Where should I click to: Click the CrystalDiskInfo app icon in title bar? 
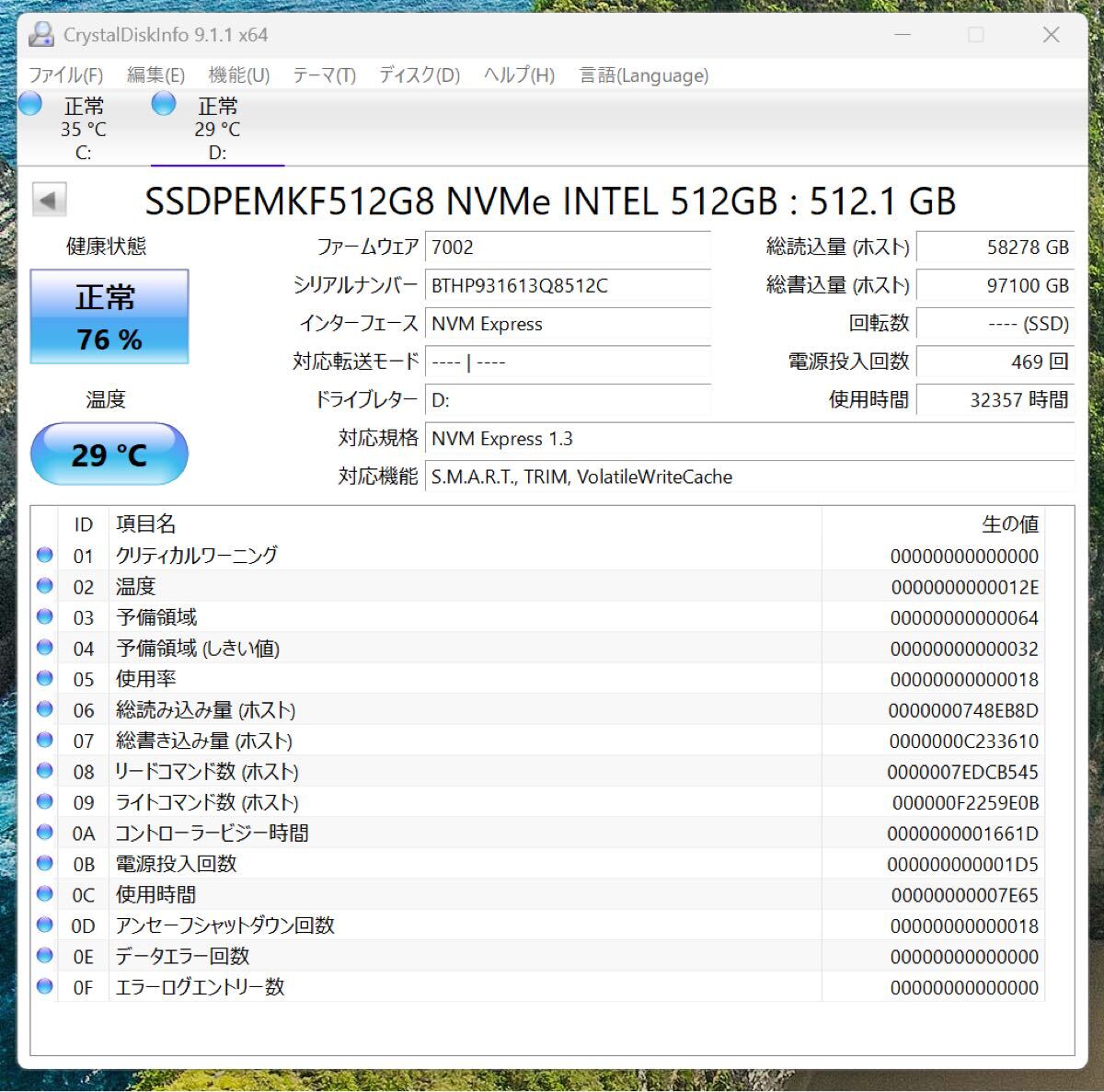pyautogui.click(x=41, y=35)
